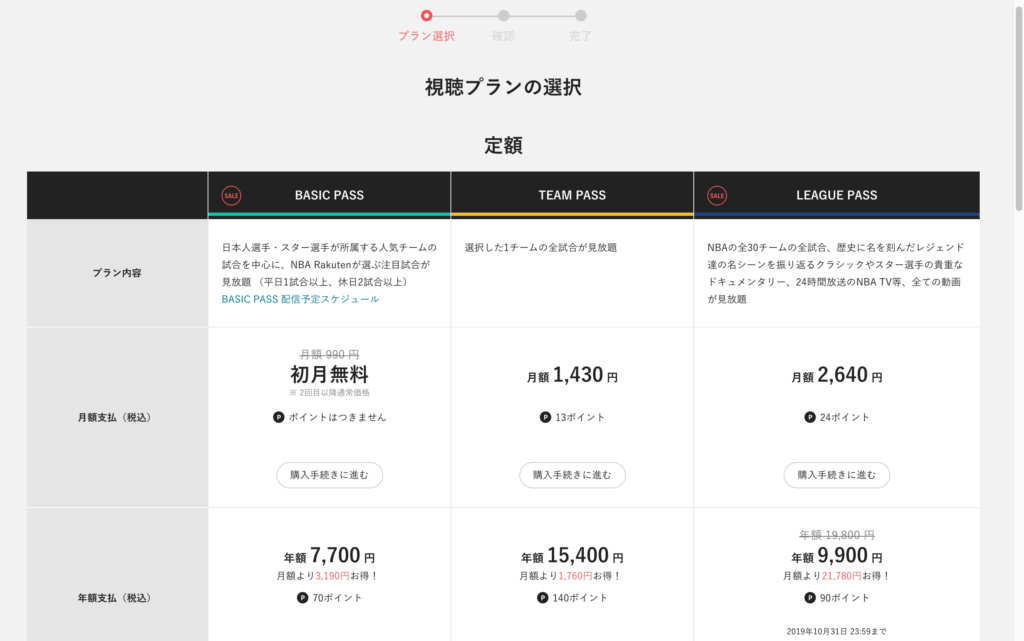Select the LEAGUE PASS column header

coord(837,195)
